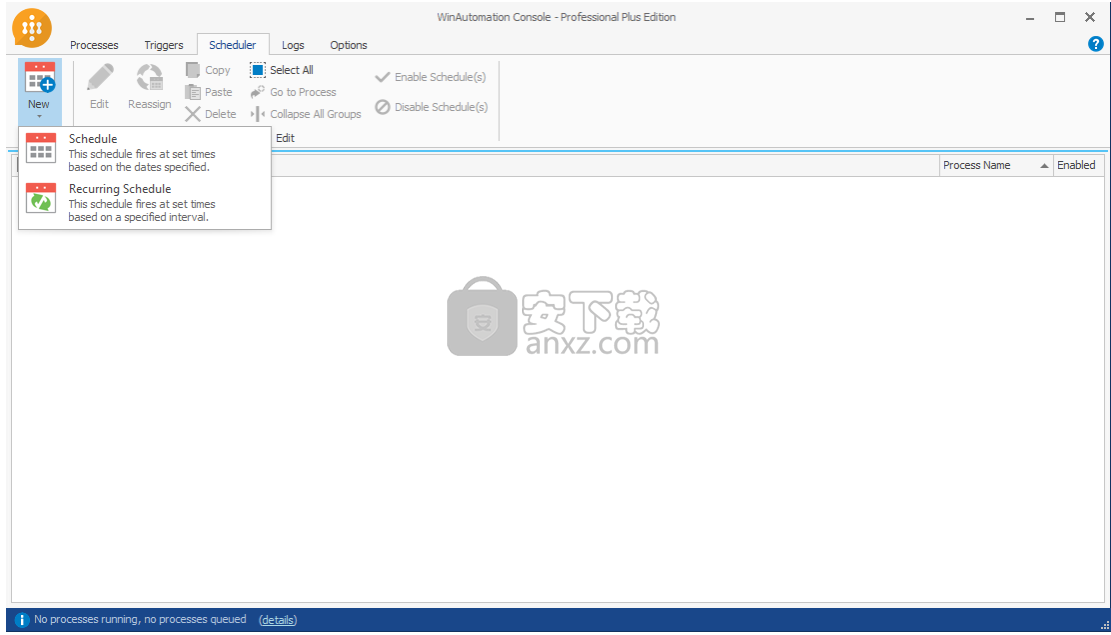Viewport: 1111px width, 635px height.
Task: Click the Schedule calendar icon in menu
Action: point(40,149)
